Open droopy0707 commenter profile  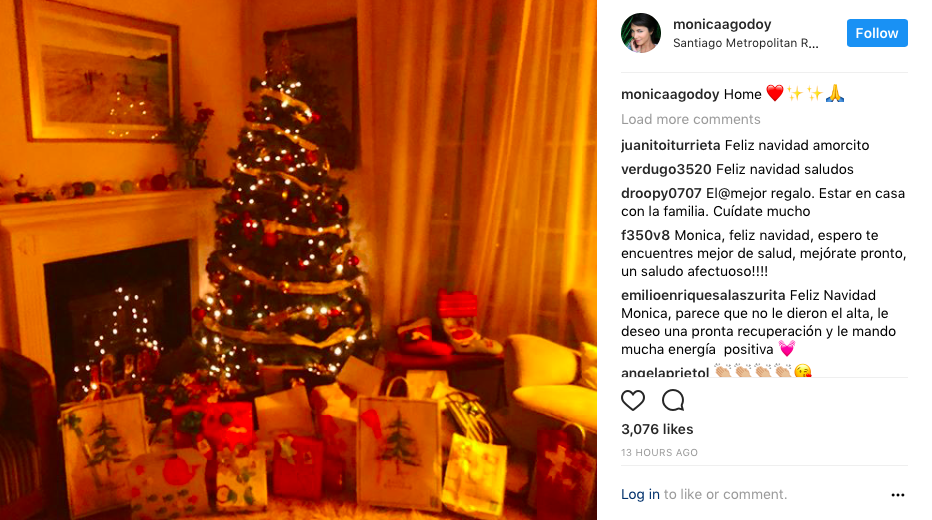pyautogui.click(x=661, y=193)
